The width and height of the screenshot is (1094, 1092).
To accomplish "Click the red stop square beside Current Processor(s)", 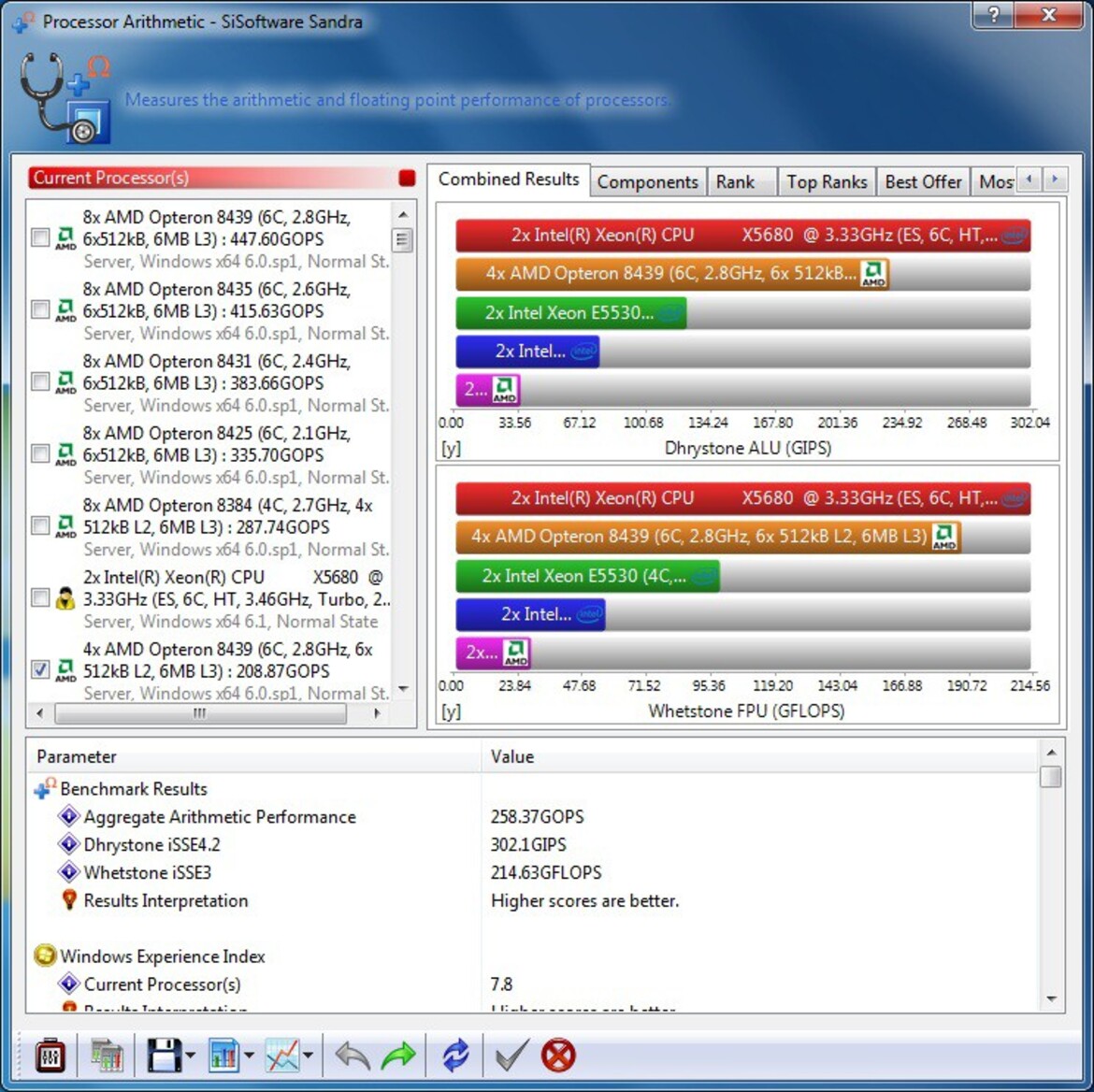I will coord(407,178).
